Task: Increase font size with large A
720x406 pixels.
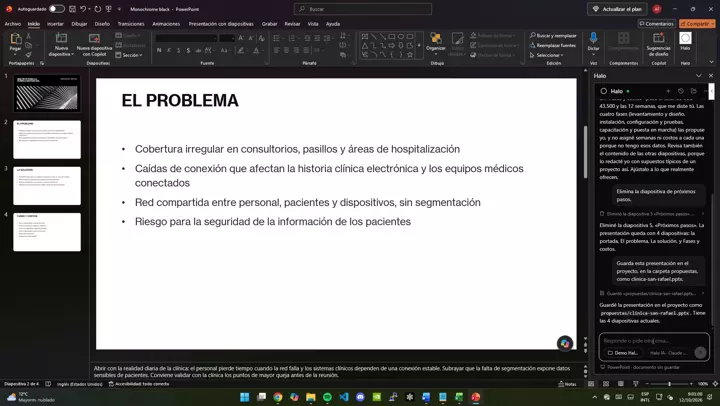Action: tap(241, 38)
